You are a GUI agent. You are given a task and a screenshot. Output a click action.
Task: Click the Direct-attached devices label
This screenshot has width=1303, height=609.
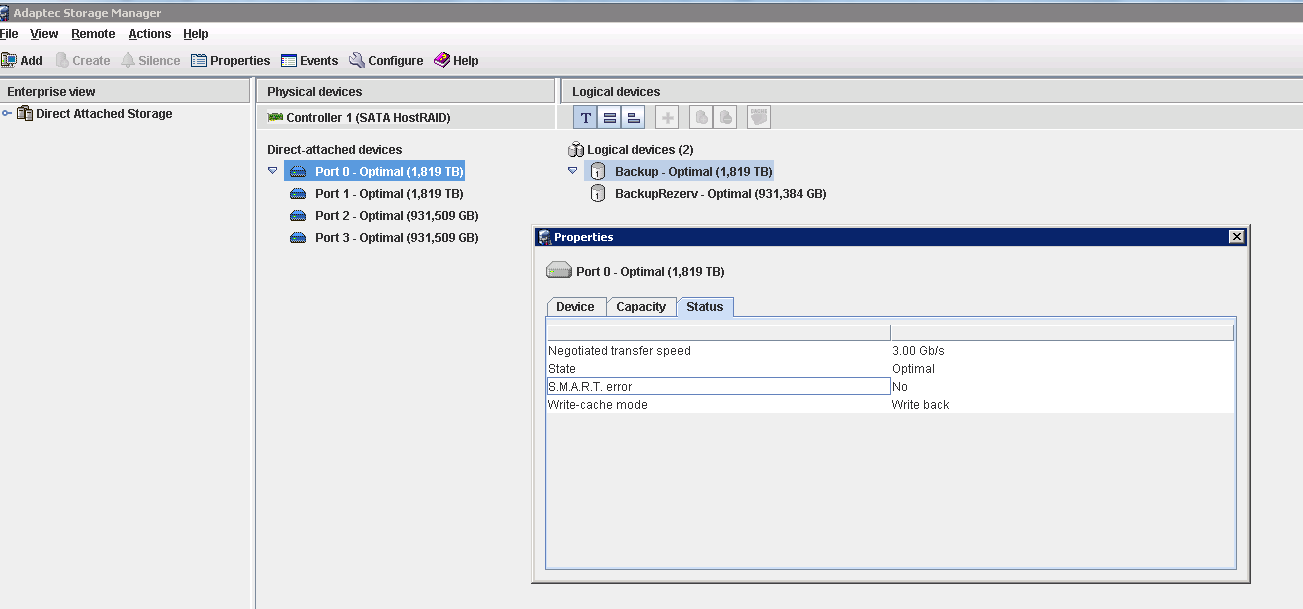(x=334, y=150)
